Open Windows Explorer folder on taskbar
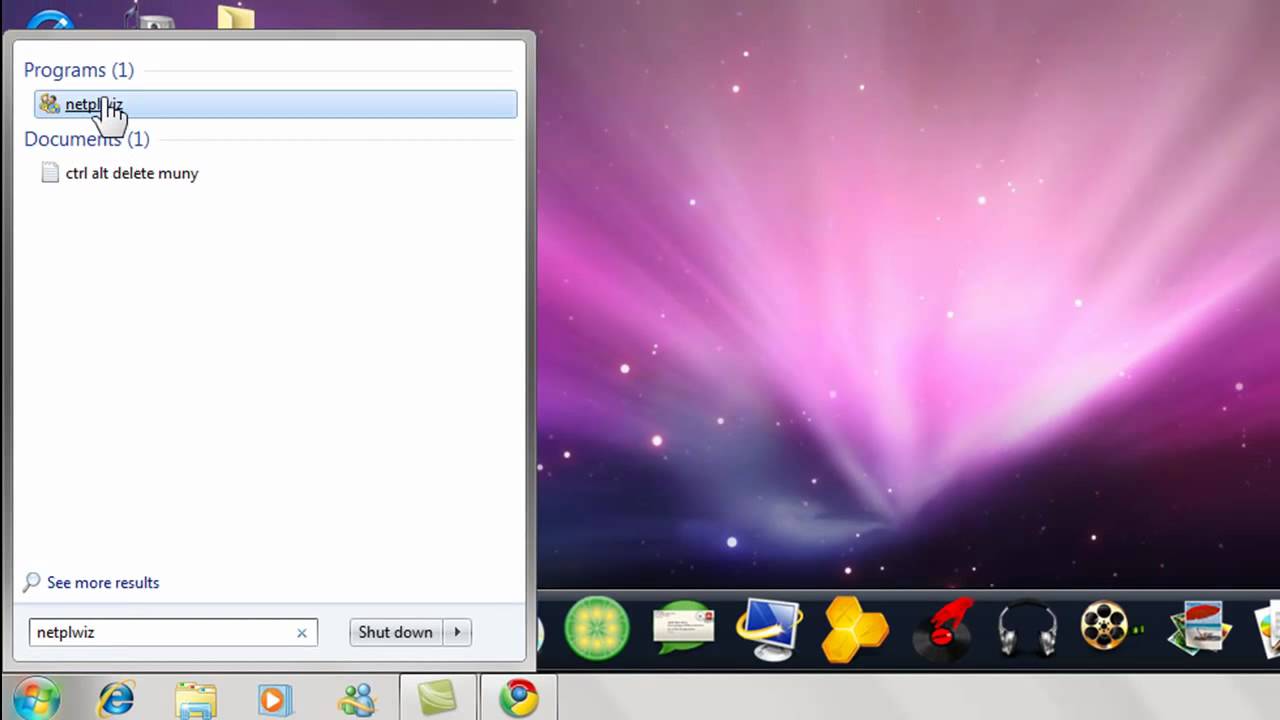The image size is (1280, 720). pos(196,699)
